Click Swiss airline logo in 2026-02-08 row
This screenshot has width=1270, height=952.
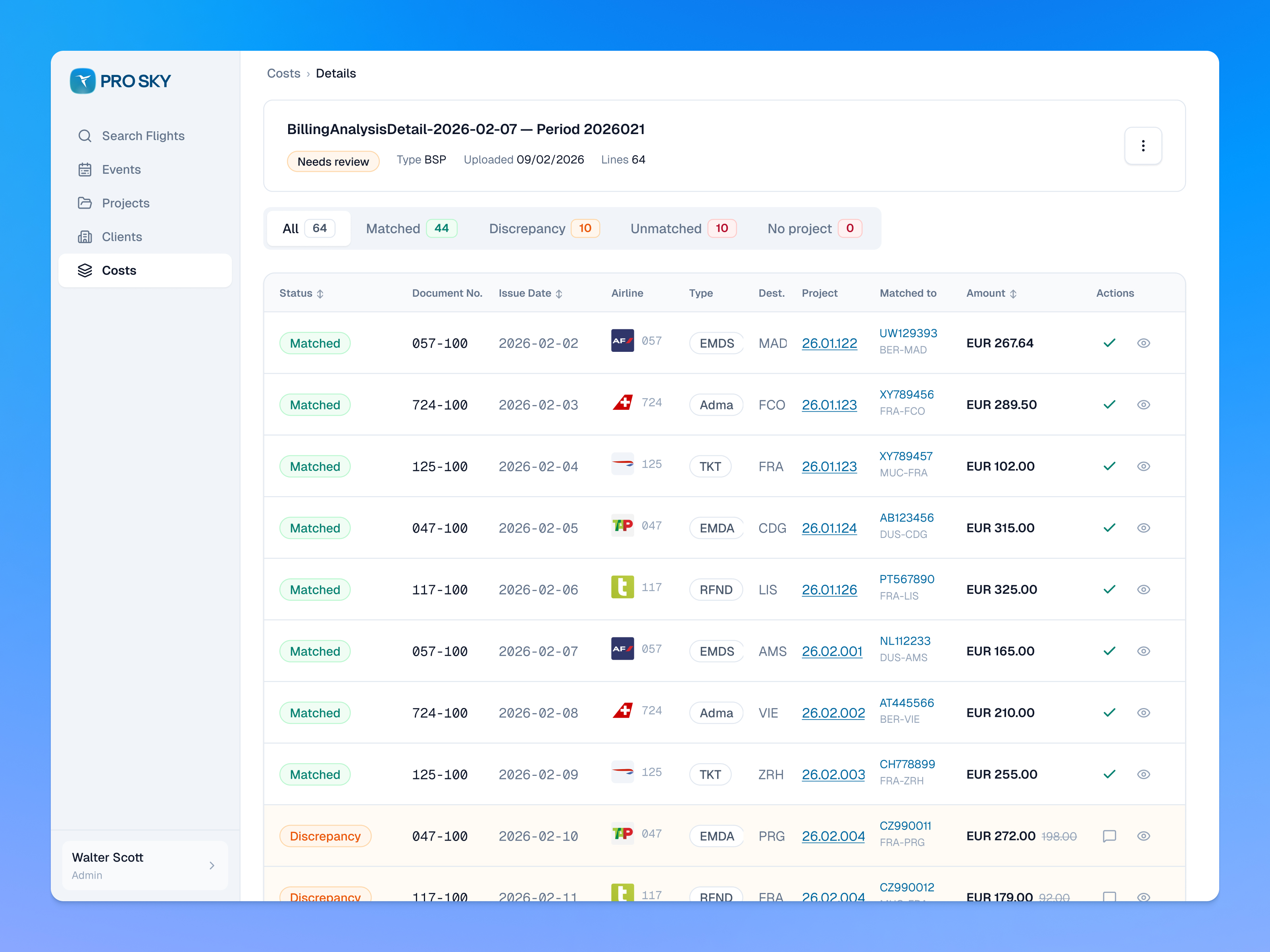tap(622, 710)
